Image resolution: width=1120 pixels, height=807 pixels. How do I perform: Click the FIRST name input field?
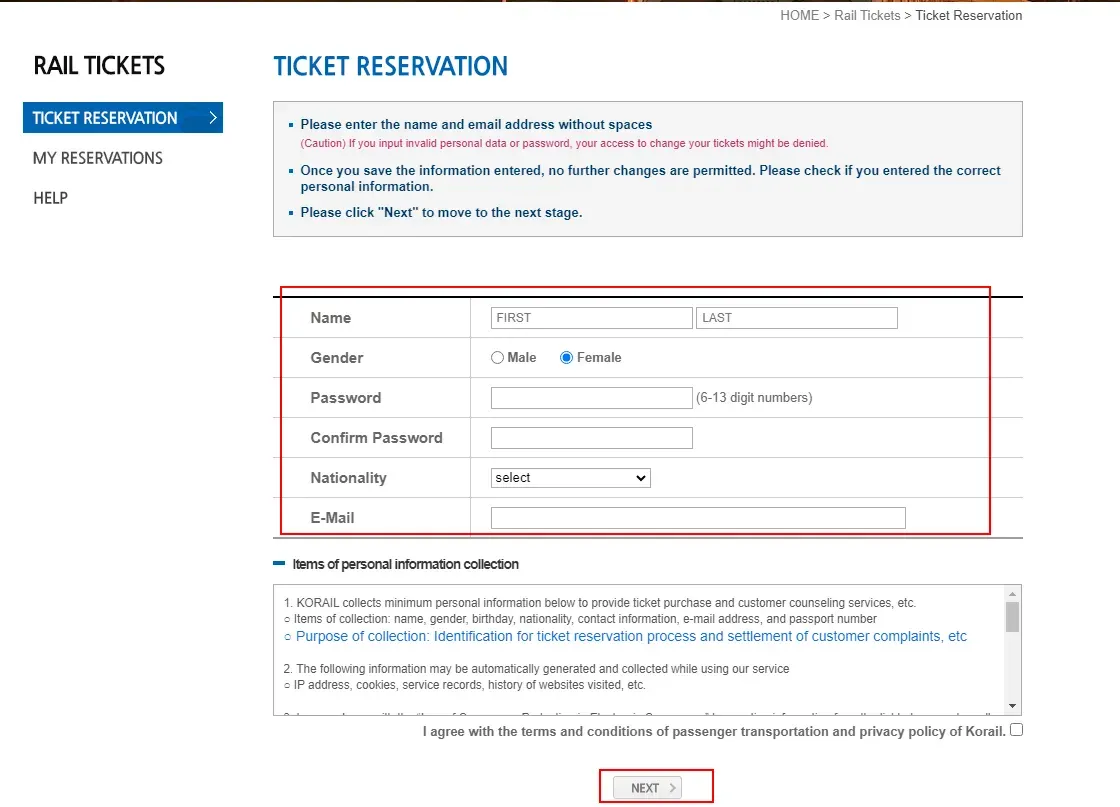590,317
